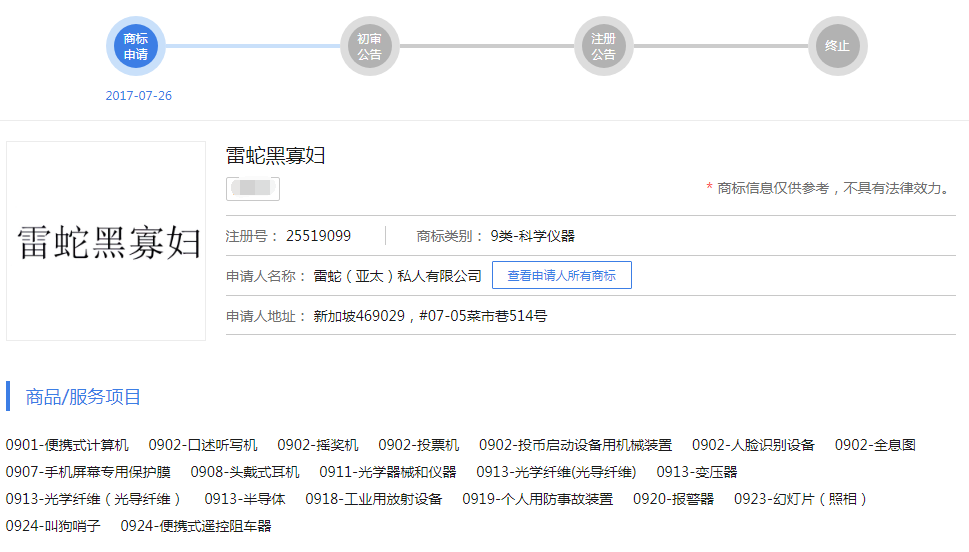Select the 2017-07-26 application date

pos(138,96)
